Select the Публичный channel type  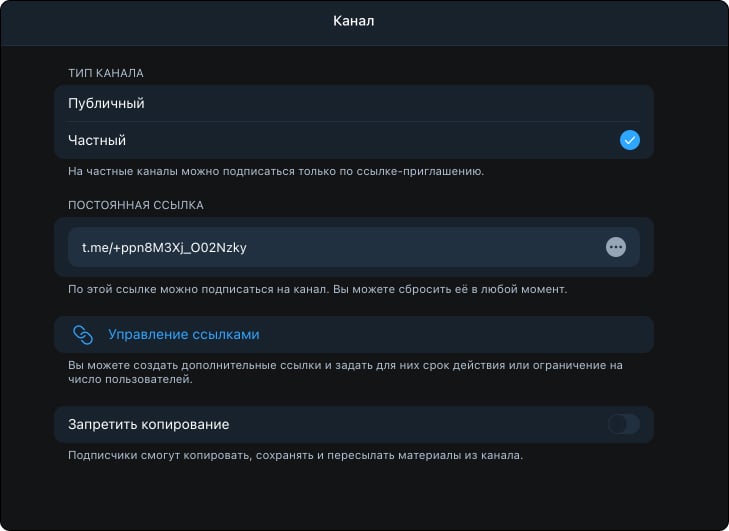click(354, 103)
